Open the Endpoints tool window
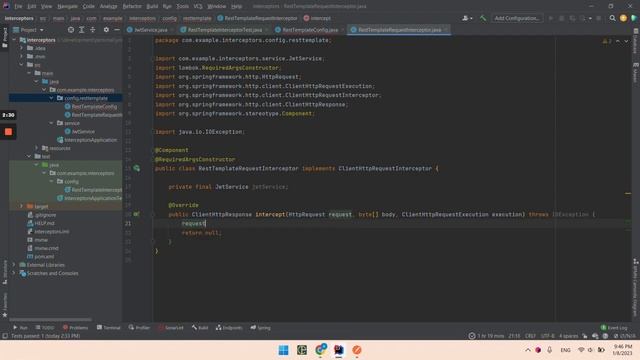640x360 pixels. tap(229, 328)
